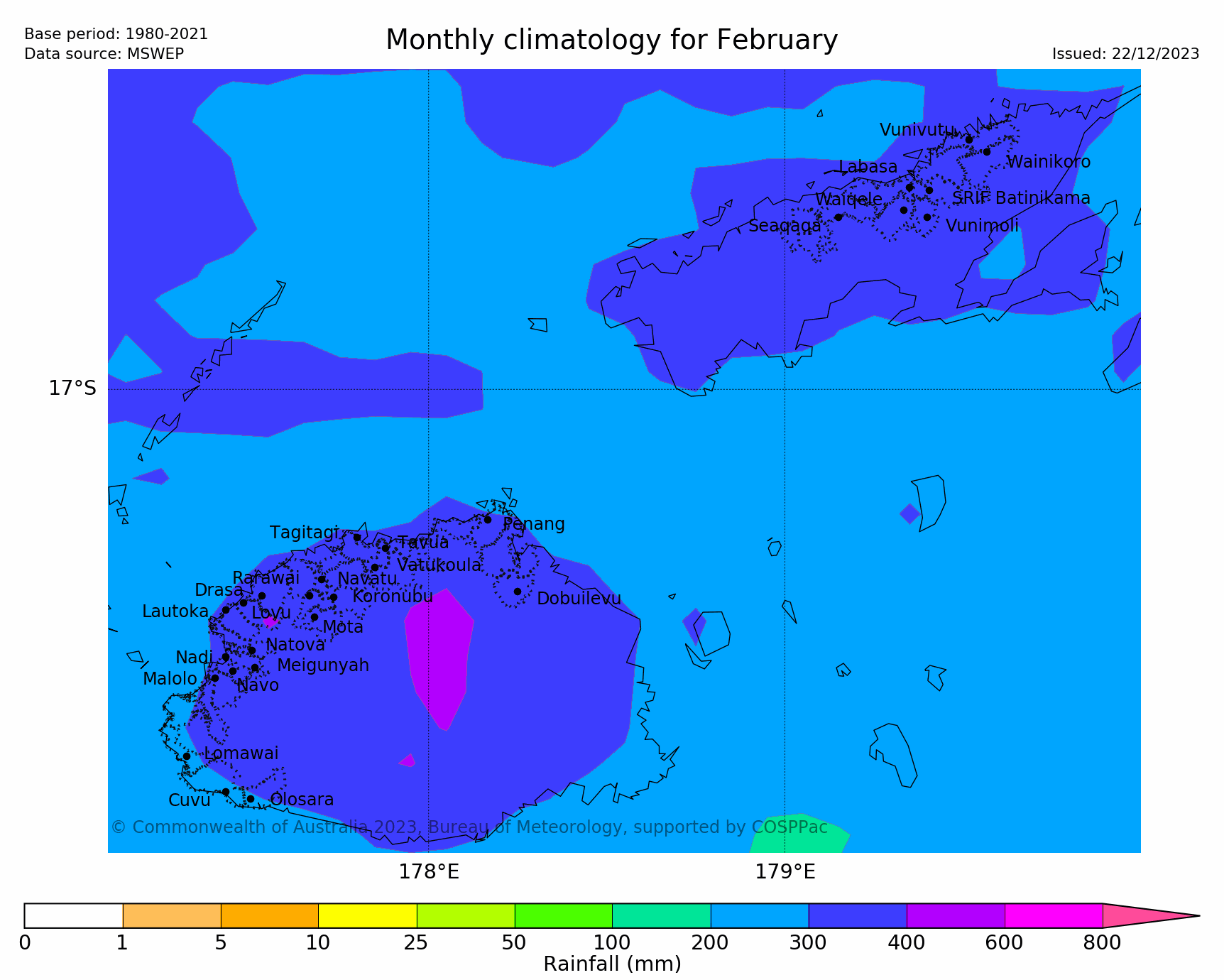Viewport: 1224px width, 980px height.
Task: Click the Wainikoro station marker
Action: tap(987, 152)
